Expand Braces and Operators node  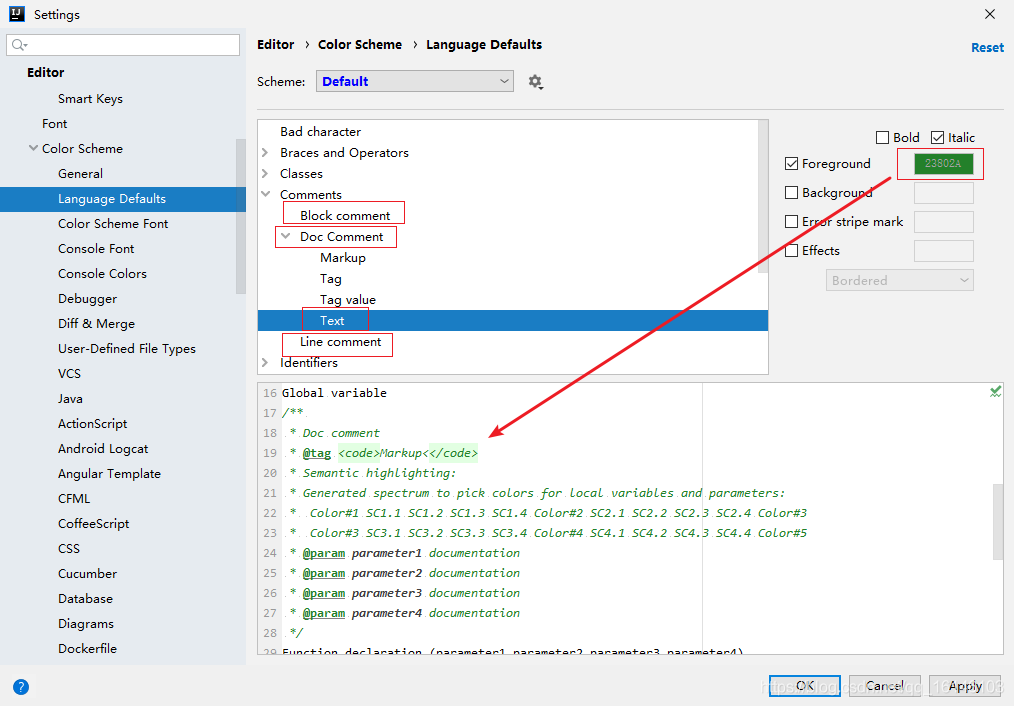[x=265, y=153]
